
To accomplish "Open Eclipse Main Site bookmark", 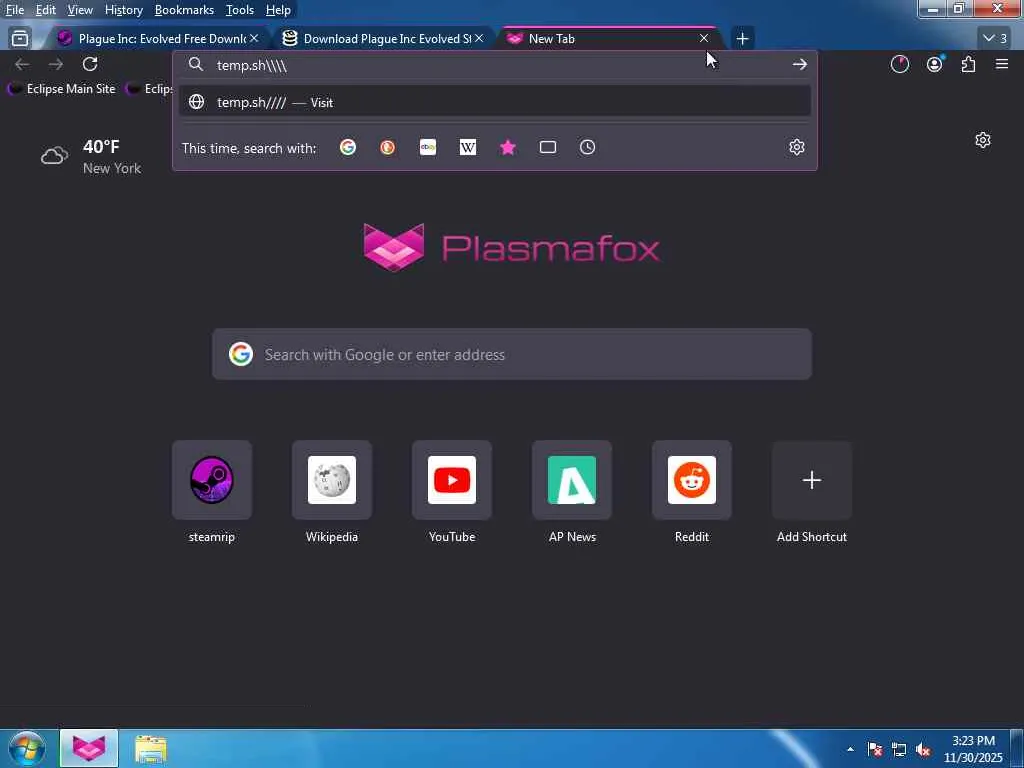I will point(62,89).
